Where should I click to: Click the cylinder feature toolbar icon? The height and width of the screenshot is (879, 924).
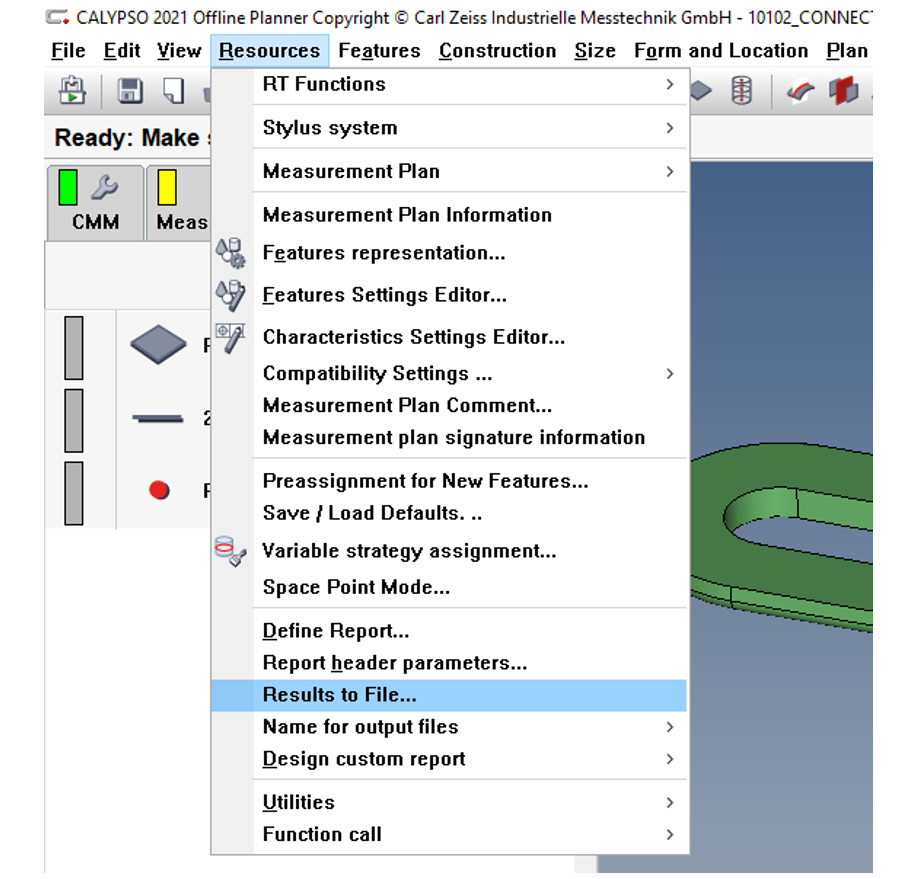741,91
